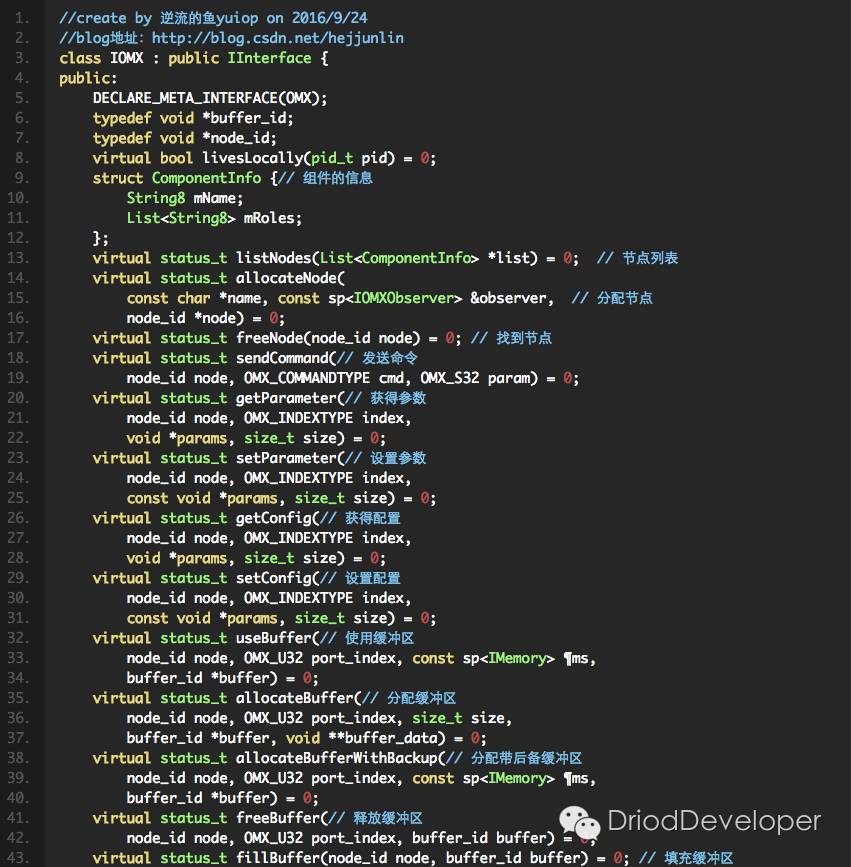Click 'DECLARE_META_INTERFACE(OMX);' statement

pos(210,98)
